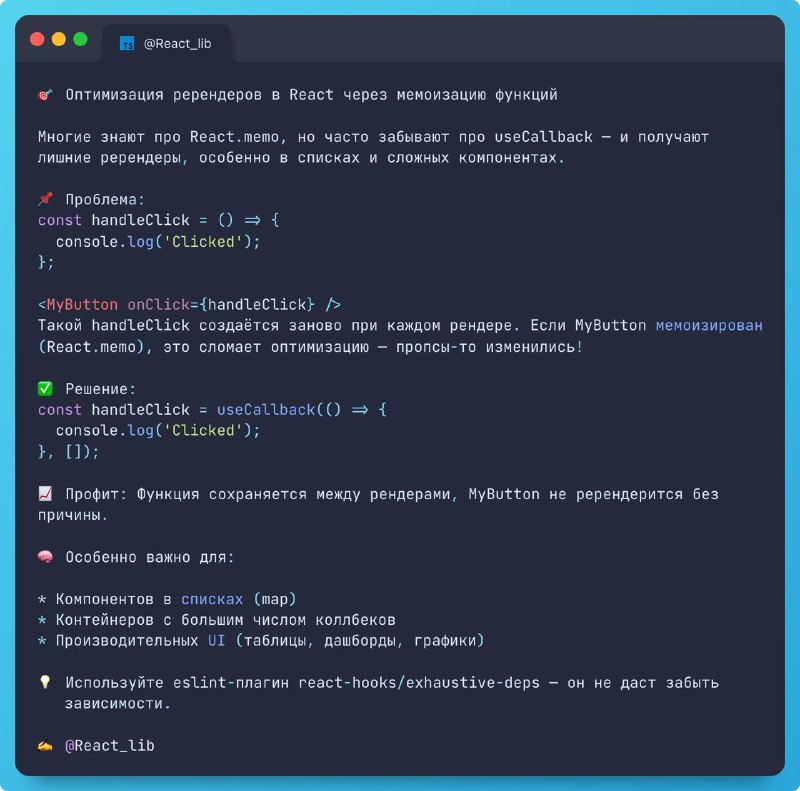Image resolution: width=800 pixels, height=791 pixels.
Task: Click the dart target emoji in title
Action: (45, 95)
